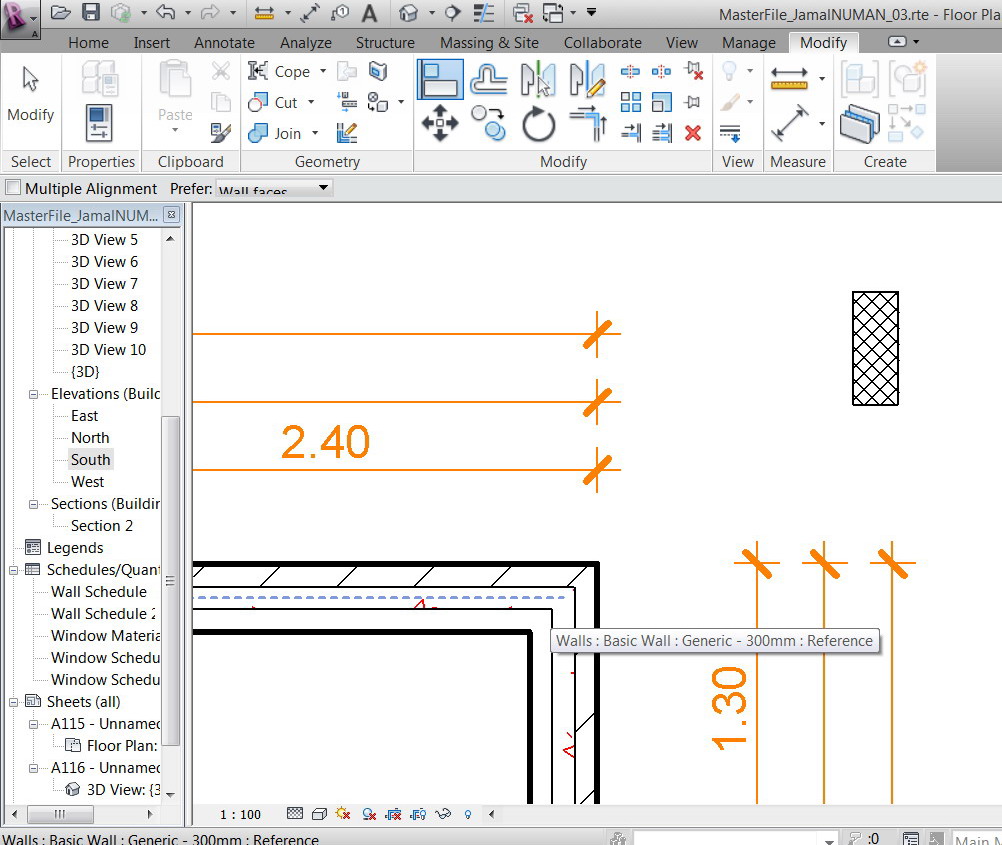Open the Cut geometry dropdown arrow
This screenshot has width=1002, height=845.
311,102
